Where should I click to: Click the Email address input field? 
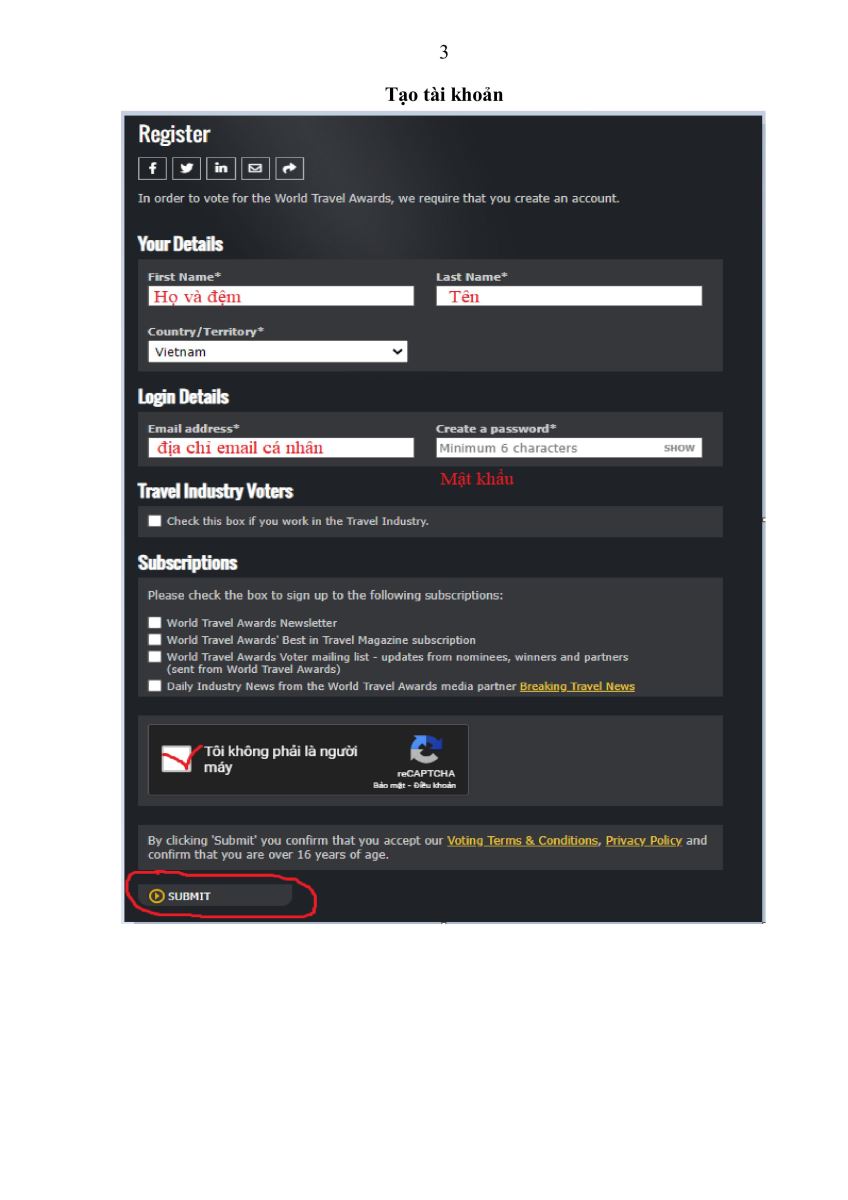click(x=281, y=448)
